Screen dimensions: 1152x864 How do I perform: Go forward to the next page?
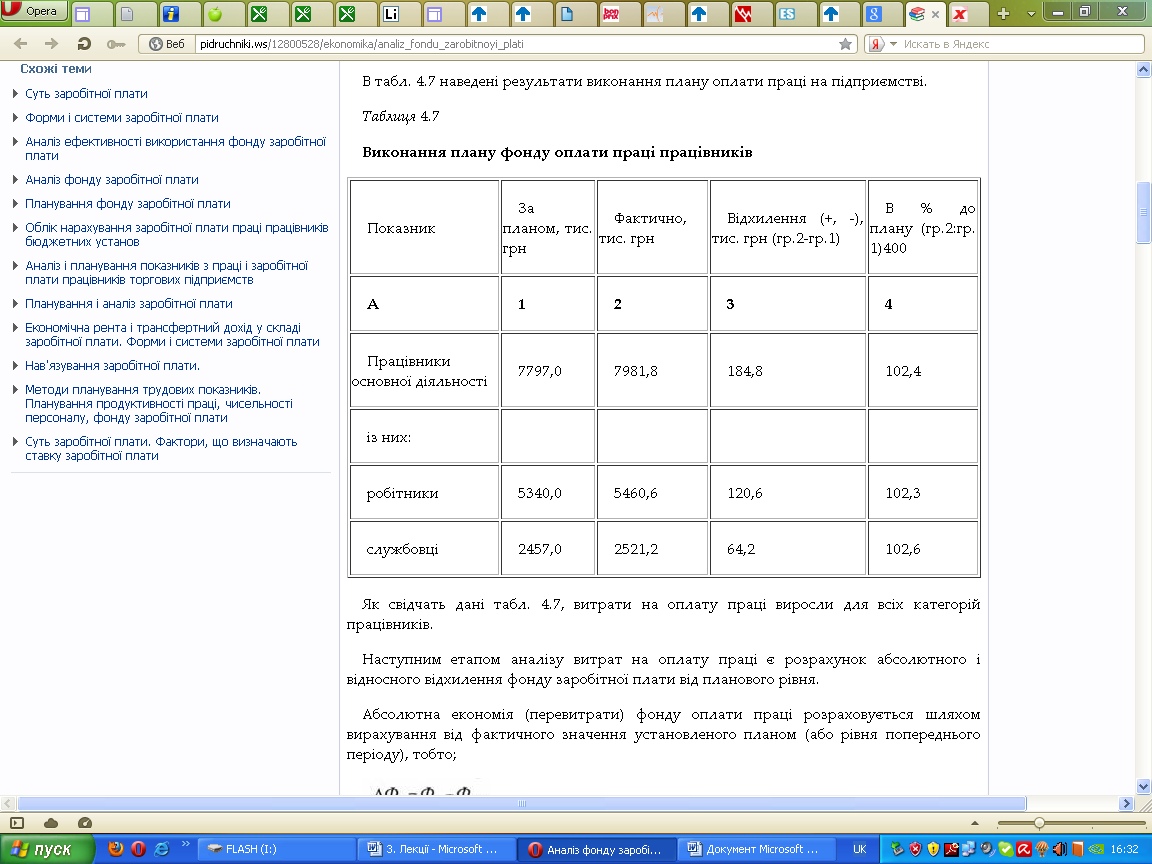pos(51,44)
